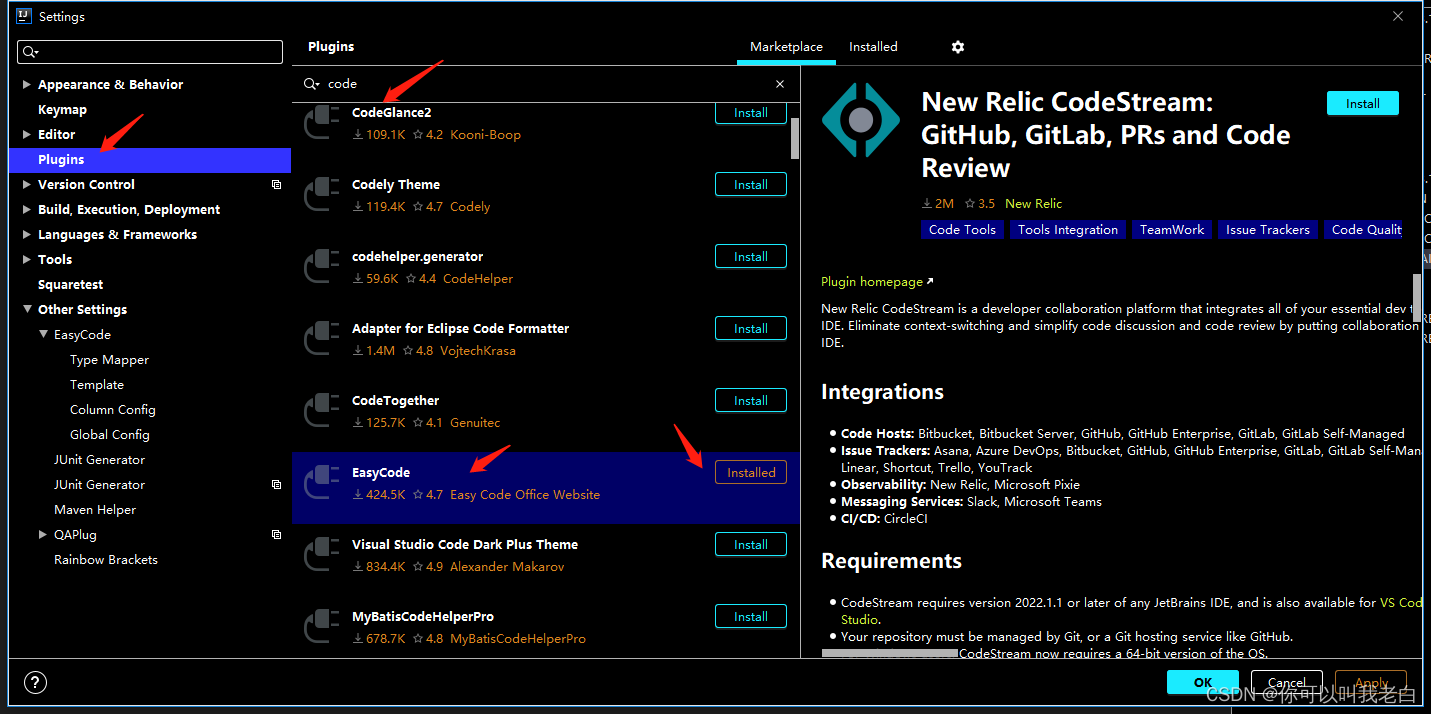
Task: Click the New Relic CodeStream logo
Action: coord(861,121)
